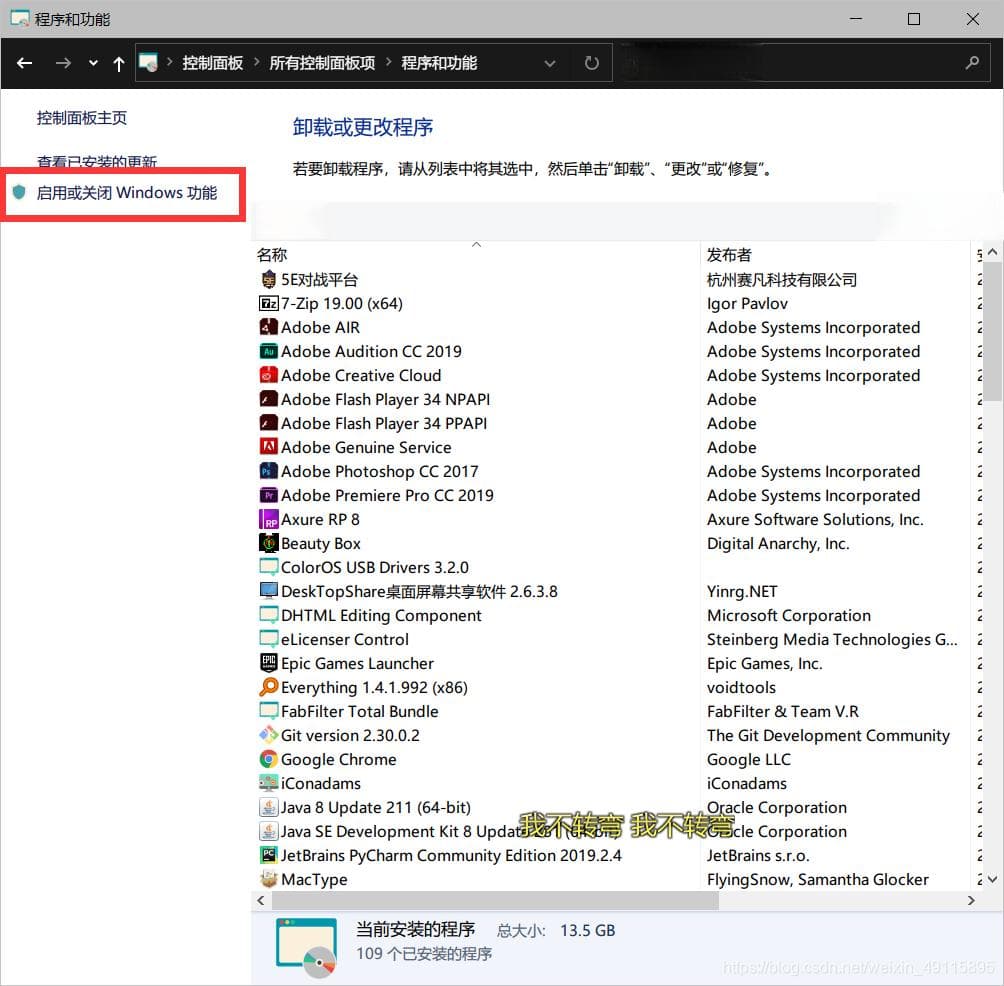The image size is (1004, 986).
Task: Click publisher 杭州赛凡科技有限公司 cell
Action: click(782, 280)
